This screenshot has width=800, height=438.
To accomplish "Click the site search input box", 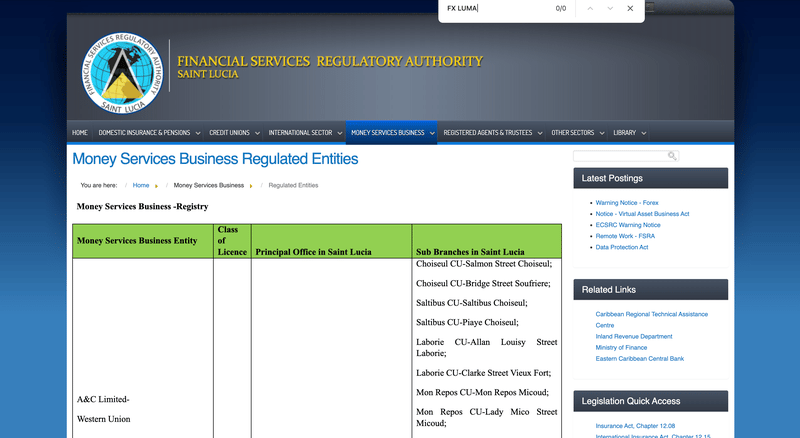I will [x=626, y=156].
